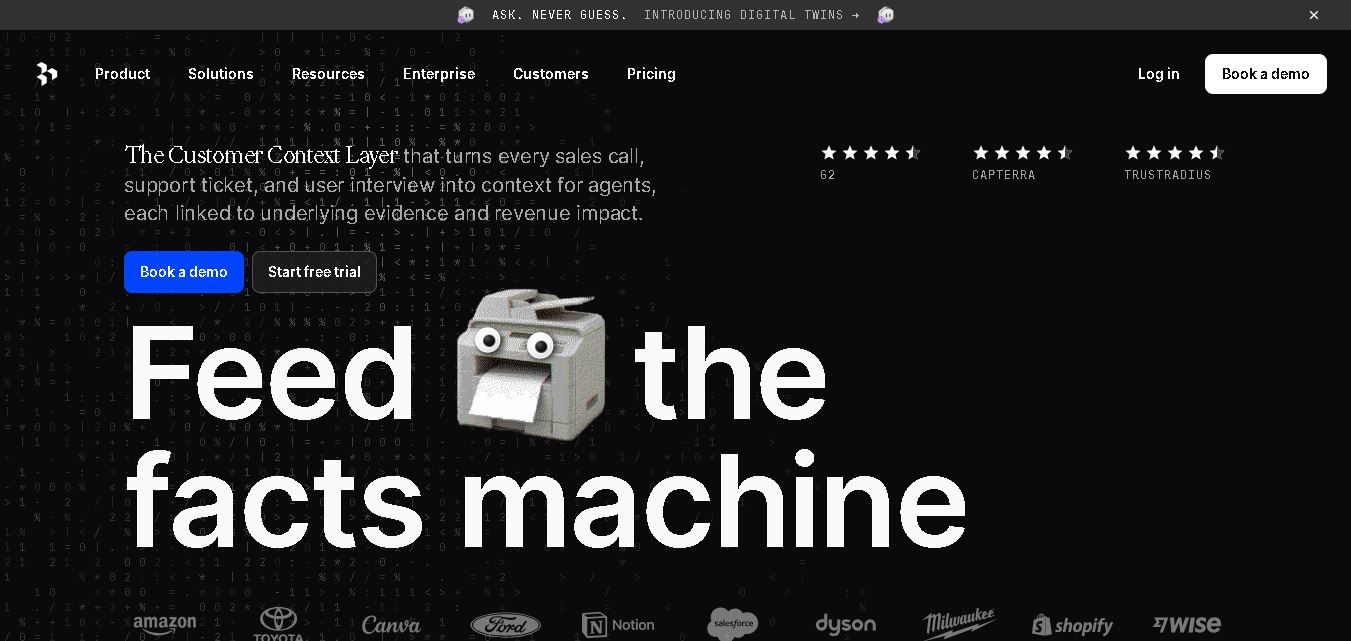Click the Log in link
This screenshot has width=1351, height=641.
[1159, 74]
